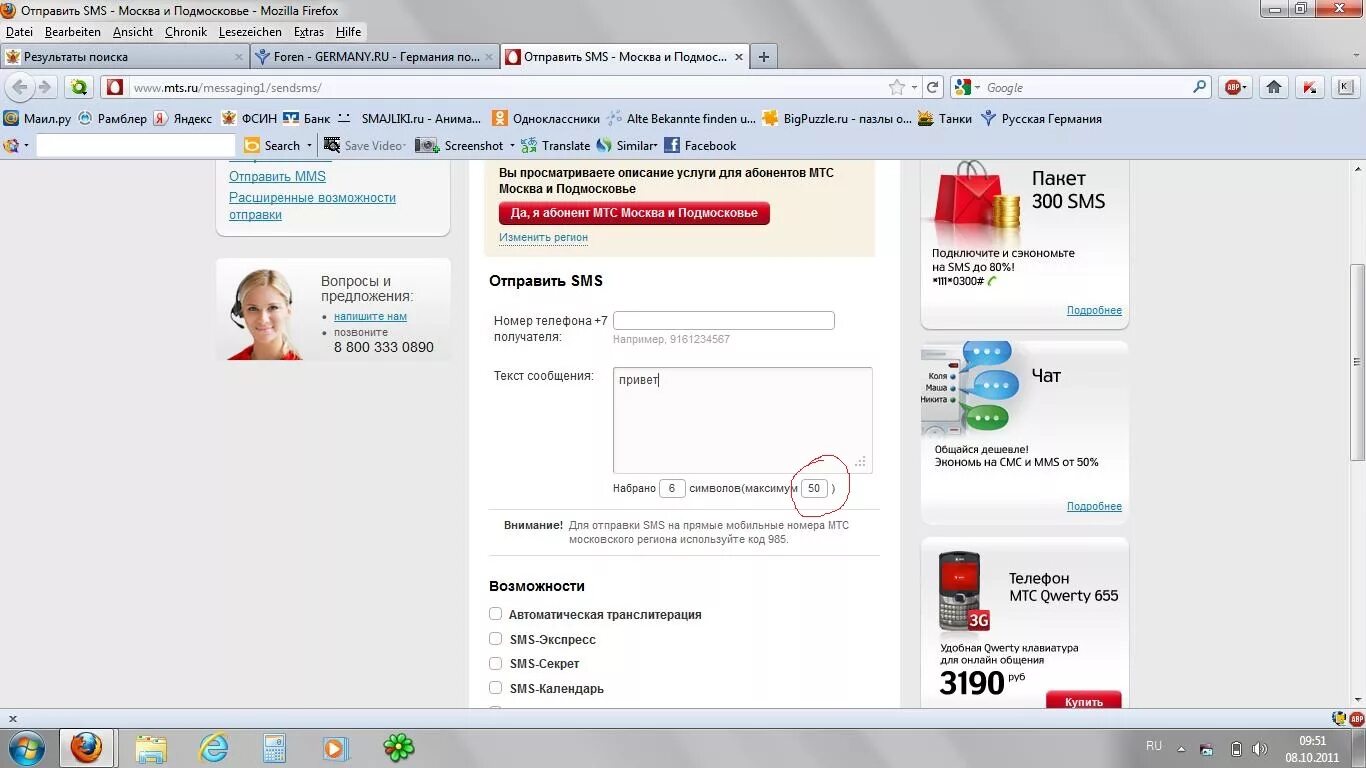Click in the Текст сообщения textarea
This screenshot has width=1366, height=768.
[x=742, y=420]
